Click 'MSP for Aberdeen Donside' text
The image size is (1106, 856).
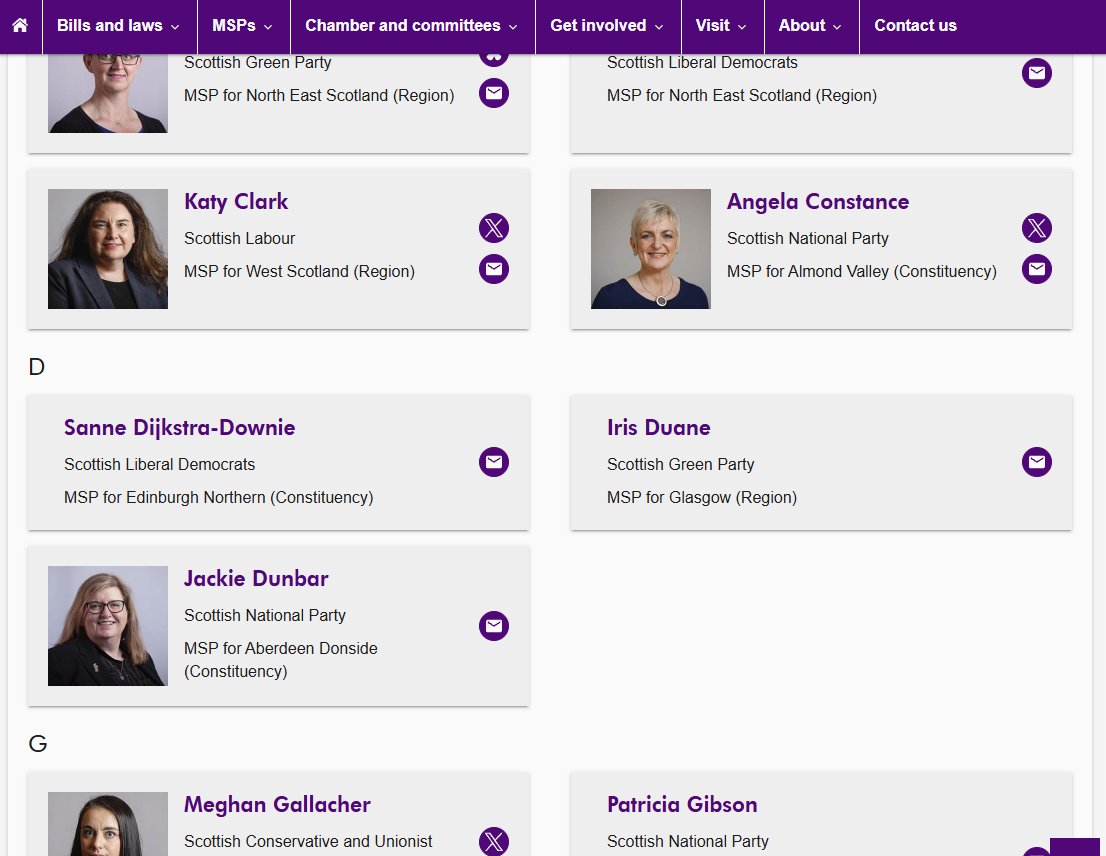point(281,648)
